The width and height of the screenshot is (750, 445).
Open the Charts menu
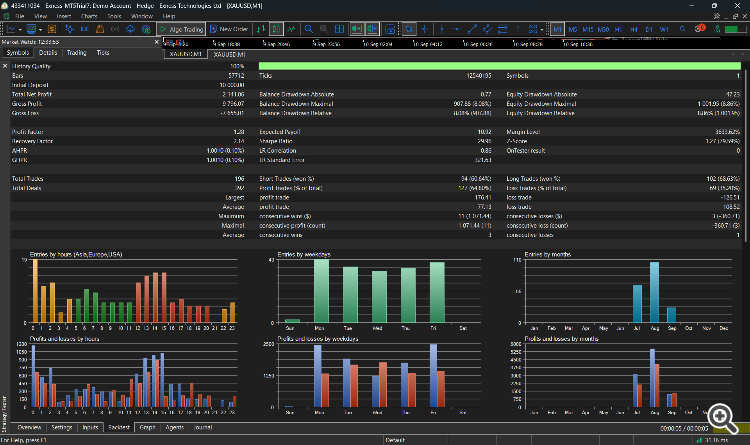tap(89, 16)
